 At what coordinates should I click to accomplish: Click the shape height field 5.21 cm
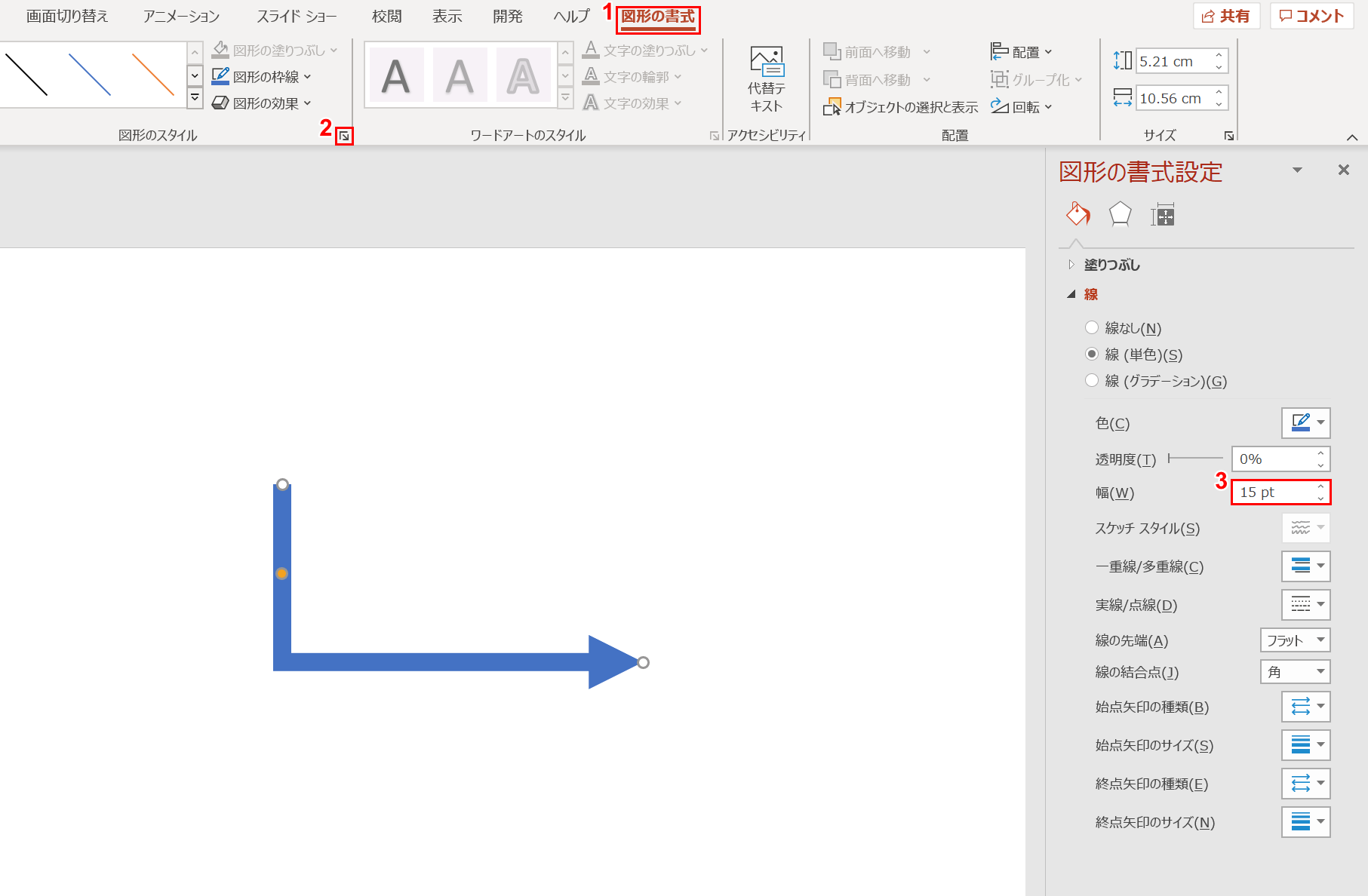point(1174,61)
